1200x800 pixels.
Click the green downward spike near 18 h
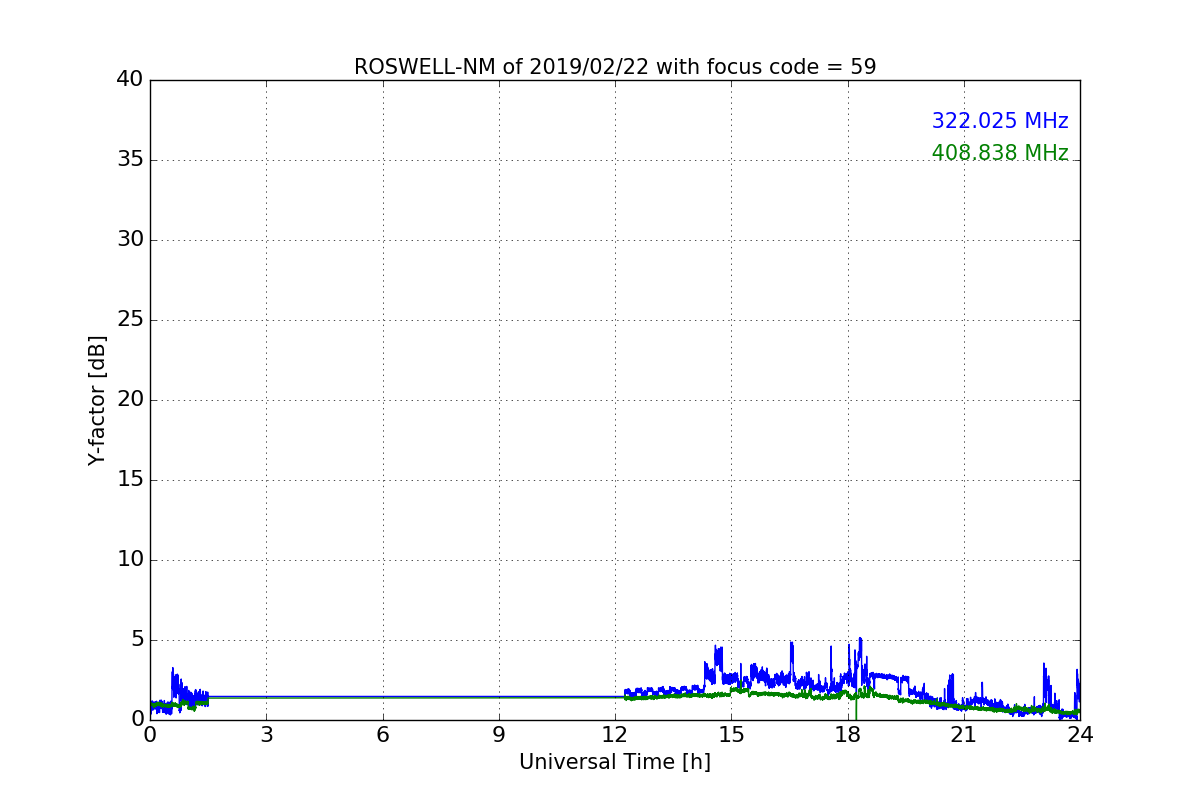(x=856, y=706)
